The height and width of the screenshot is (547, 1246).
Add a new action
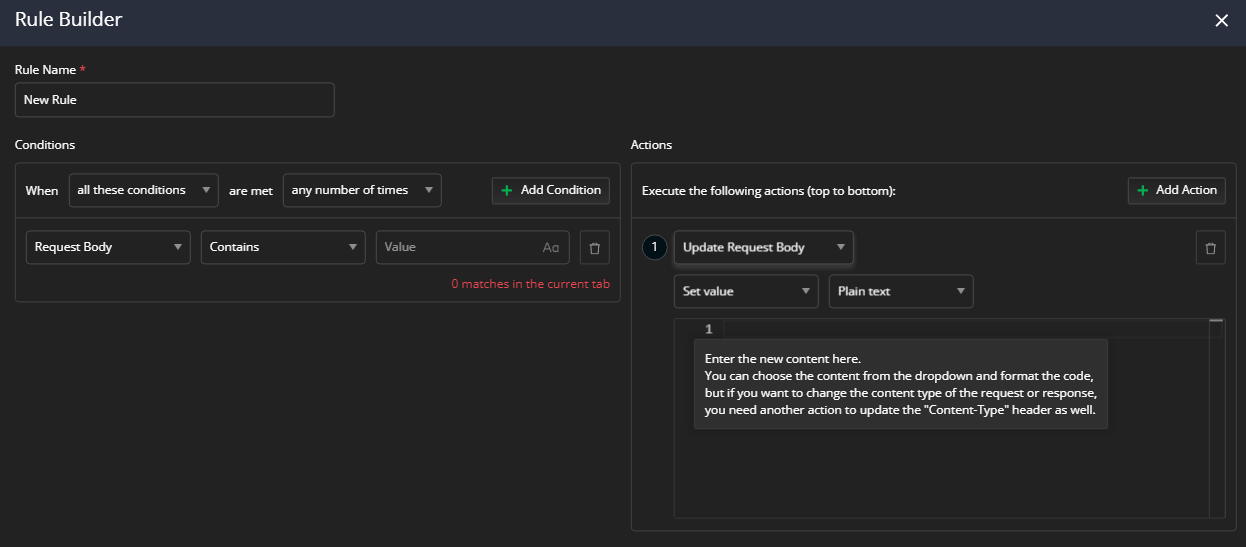pyautogui.click(x=1176, y=190)
